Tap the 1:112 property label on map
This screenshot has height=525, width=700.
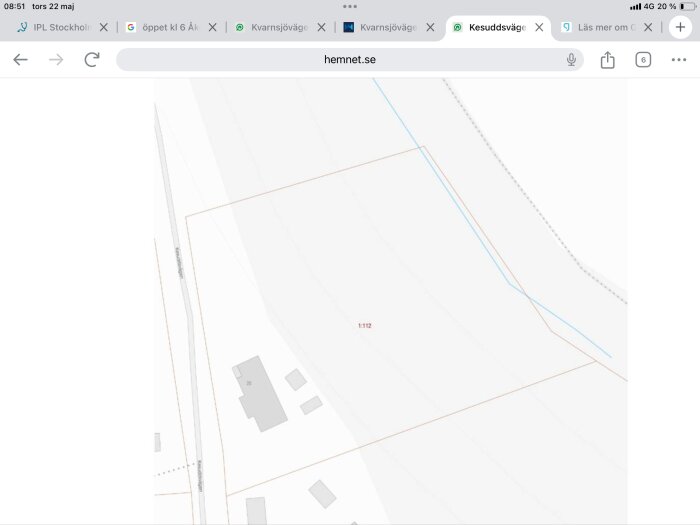point(364,325)
